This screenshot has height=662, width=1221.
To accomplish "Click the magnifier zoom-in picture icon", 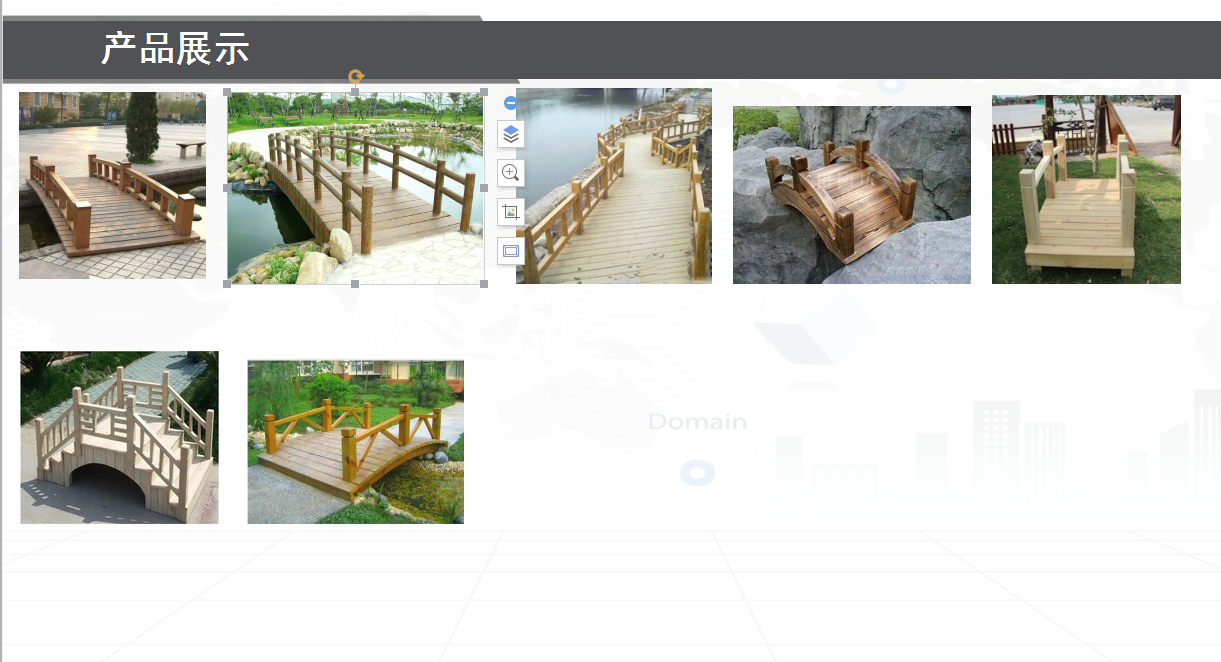I will pos(511,173).
